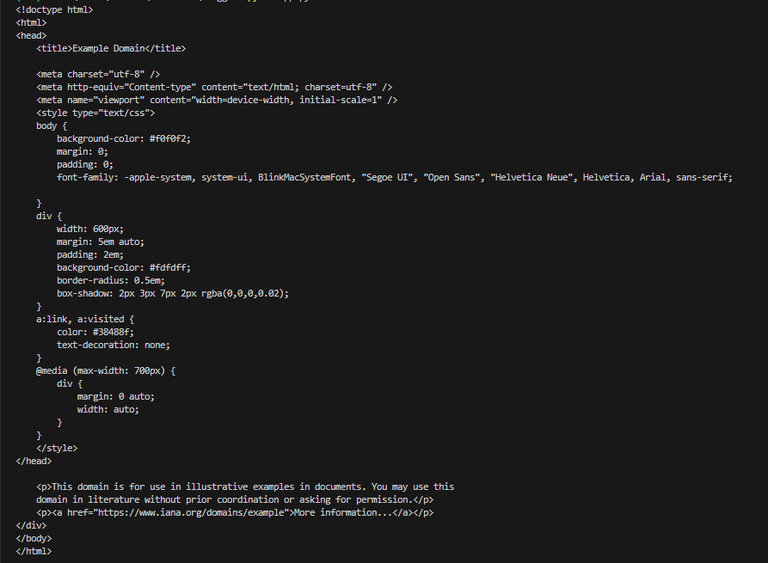Click the Example Domain title text
Screen dimensions: 768x563
pyautogui.click(x=111, y=48)
